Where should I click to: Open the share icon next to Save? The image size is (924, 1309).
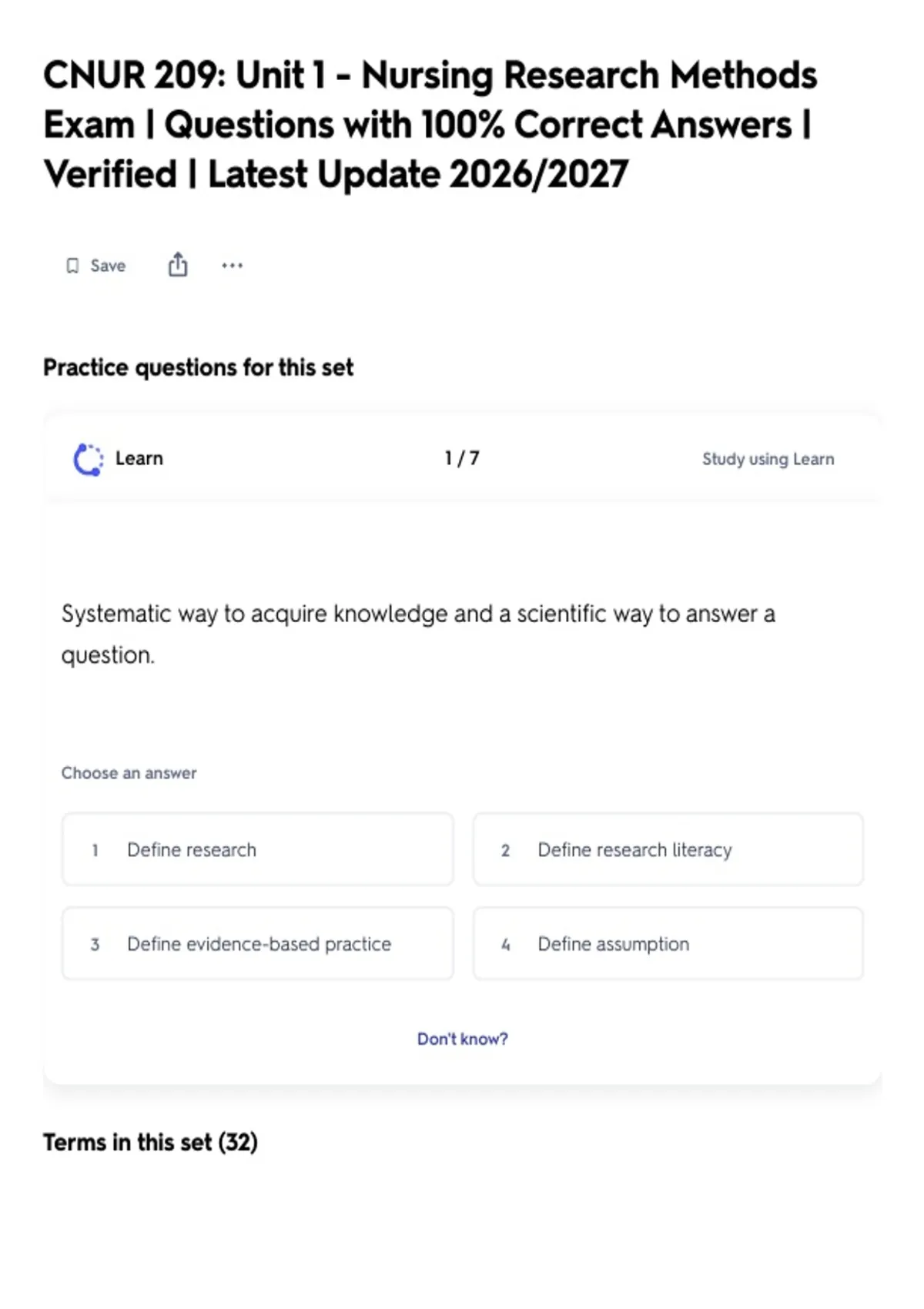pyautogui.click(x=178, y=264)
